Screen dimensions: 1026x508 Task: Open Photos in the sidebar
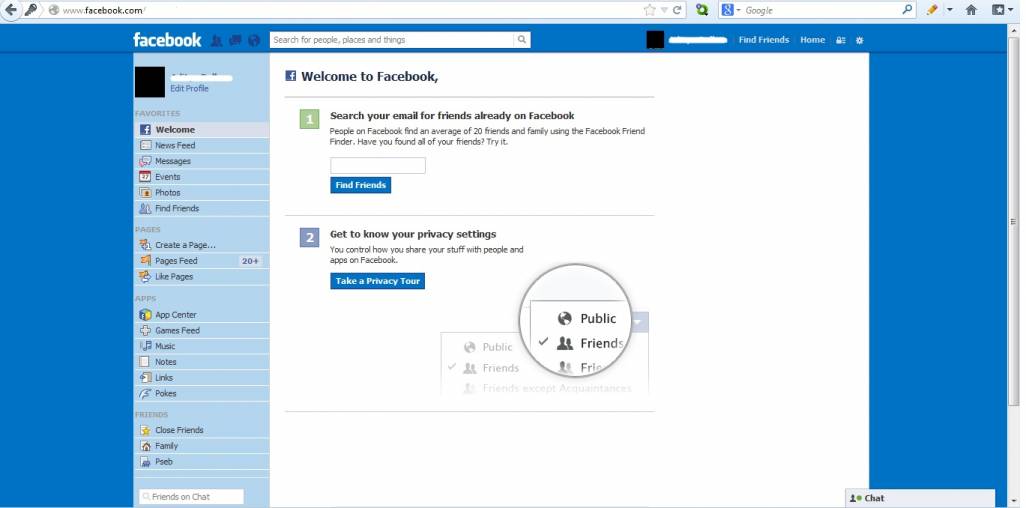point(202,192)
